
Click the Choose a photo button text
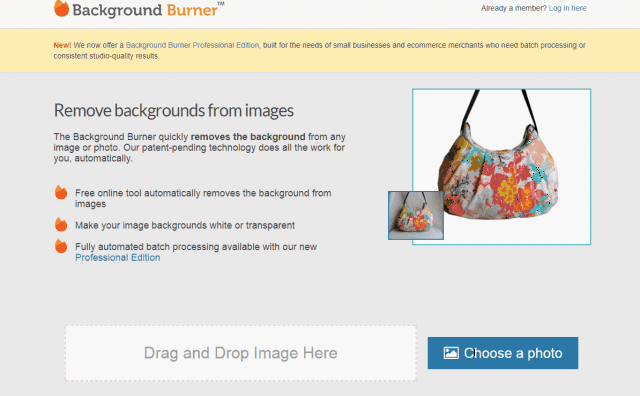pyautogui.click(x=513, y=353)
